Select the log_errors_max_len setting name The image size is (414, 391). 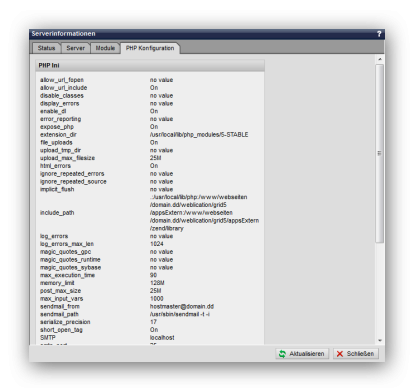(x=67, y=244)
